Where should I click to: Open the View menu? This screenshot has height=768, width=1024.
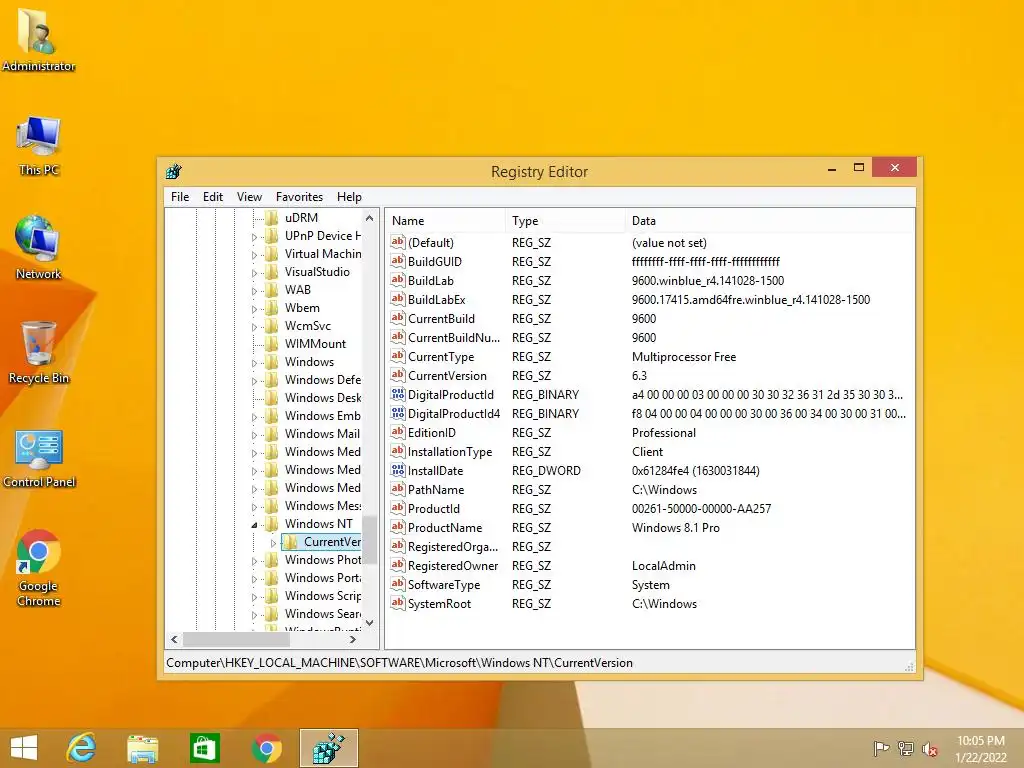(x=249, y=197)
